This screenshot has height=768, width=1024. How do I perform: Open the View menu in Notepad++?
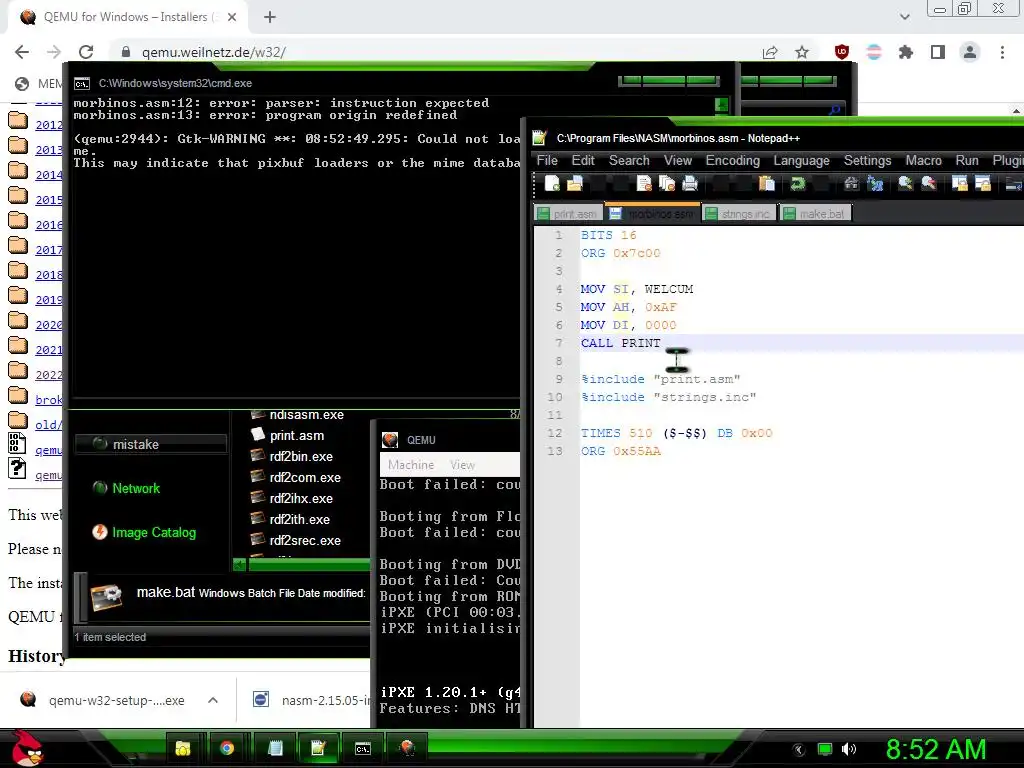[678, 161]
